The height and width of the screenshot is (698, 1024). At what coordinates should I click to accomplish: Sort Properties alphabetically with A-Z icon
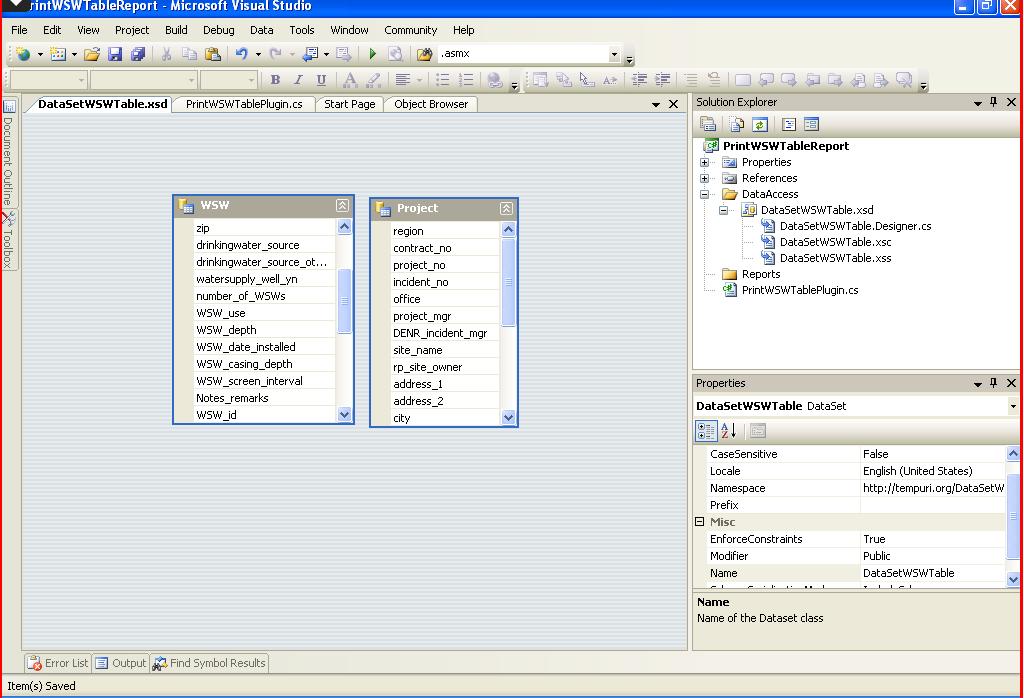click(728, 431)
